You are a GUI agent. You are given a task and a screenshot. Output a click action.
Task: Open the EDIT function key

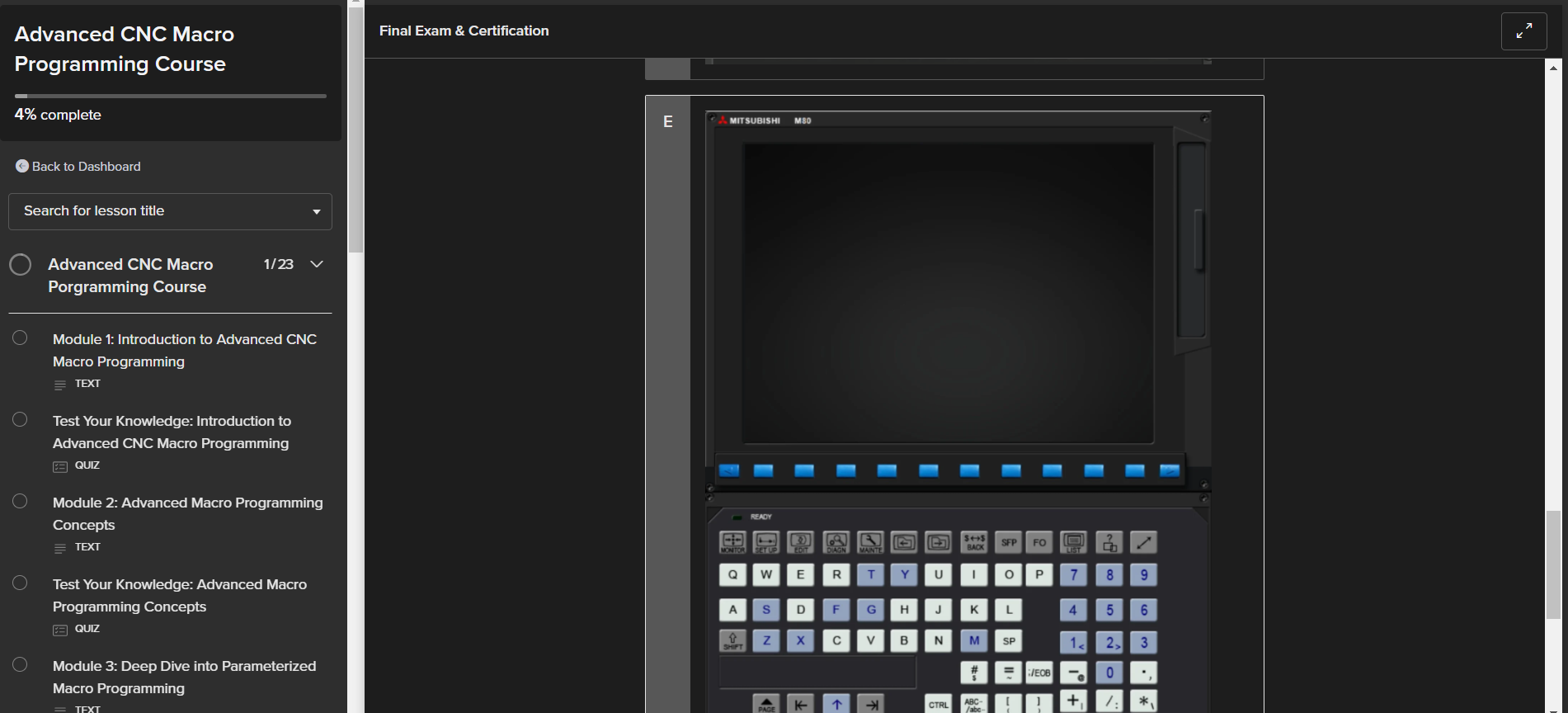point(801,542)
